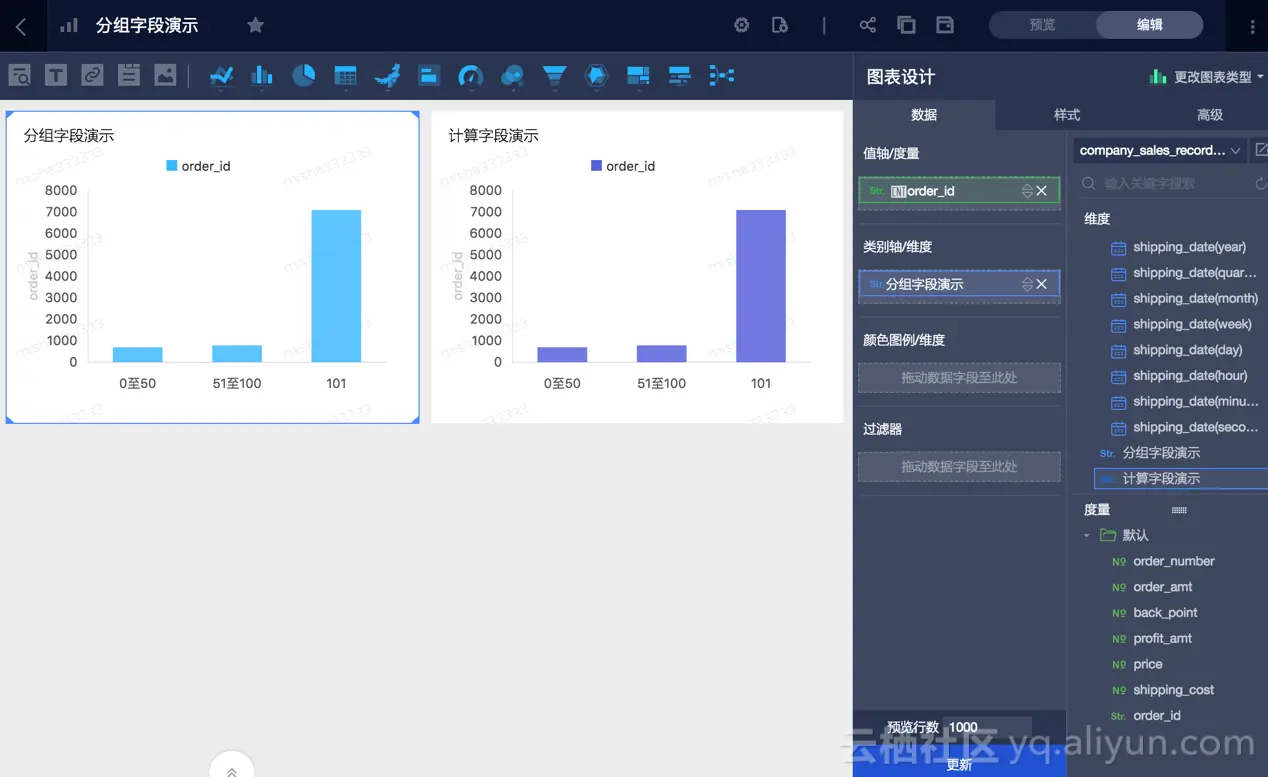Select the 分组字段演示 chart card
The image size is (1268, 777).
212,267
